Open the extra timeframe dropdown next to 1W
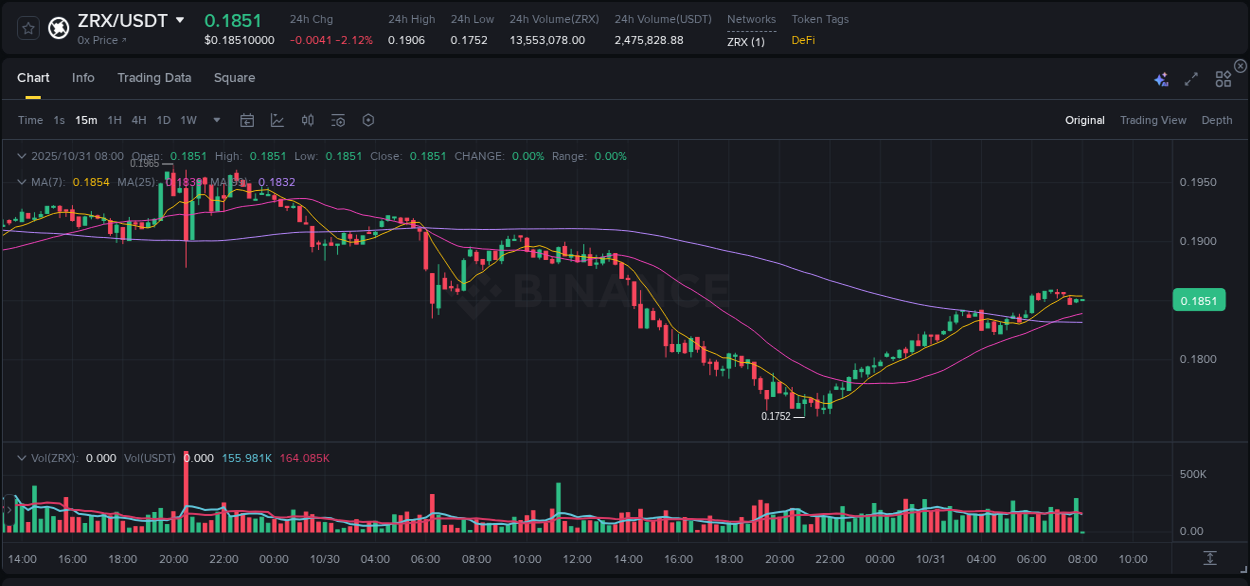This screenshot has height=586, width=1250. (215, 120)
